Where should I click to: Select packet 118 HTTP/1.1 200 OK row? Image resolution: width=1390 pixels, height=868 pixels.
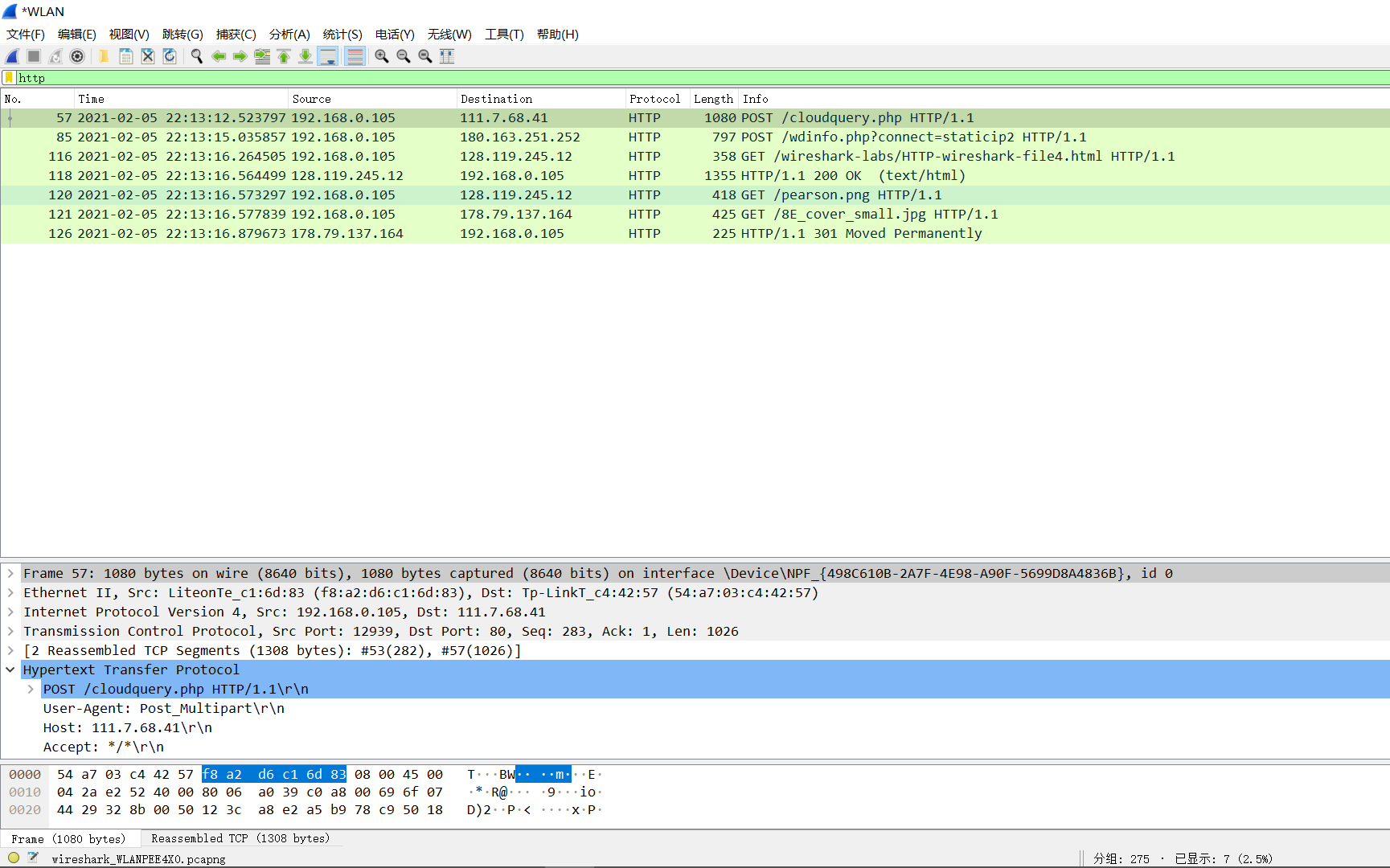pos(695,176)
